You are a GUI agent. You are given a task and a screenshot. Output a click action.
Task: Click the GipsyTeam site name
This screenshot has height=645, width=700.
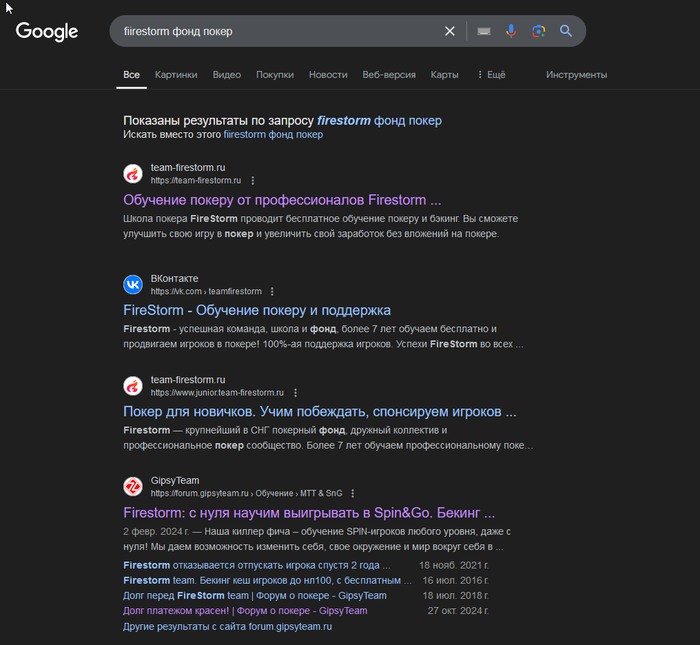[175, 481]
